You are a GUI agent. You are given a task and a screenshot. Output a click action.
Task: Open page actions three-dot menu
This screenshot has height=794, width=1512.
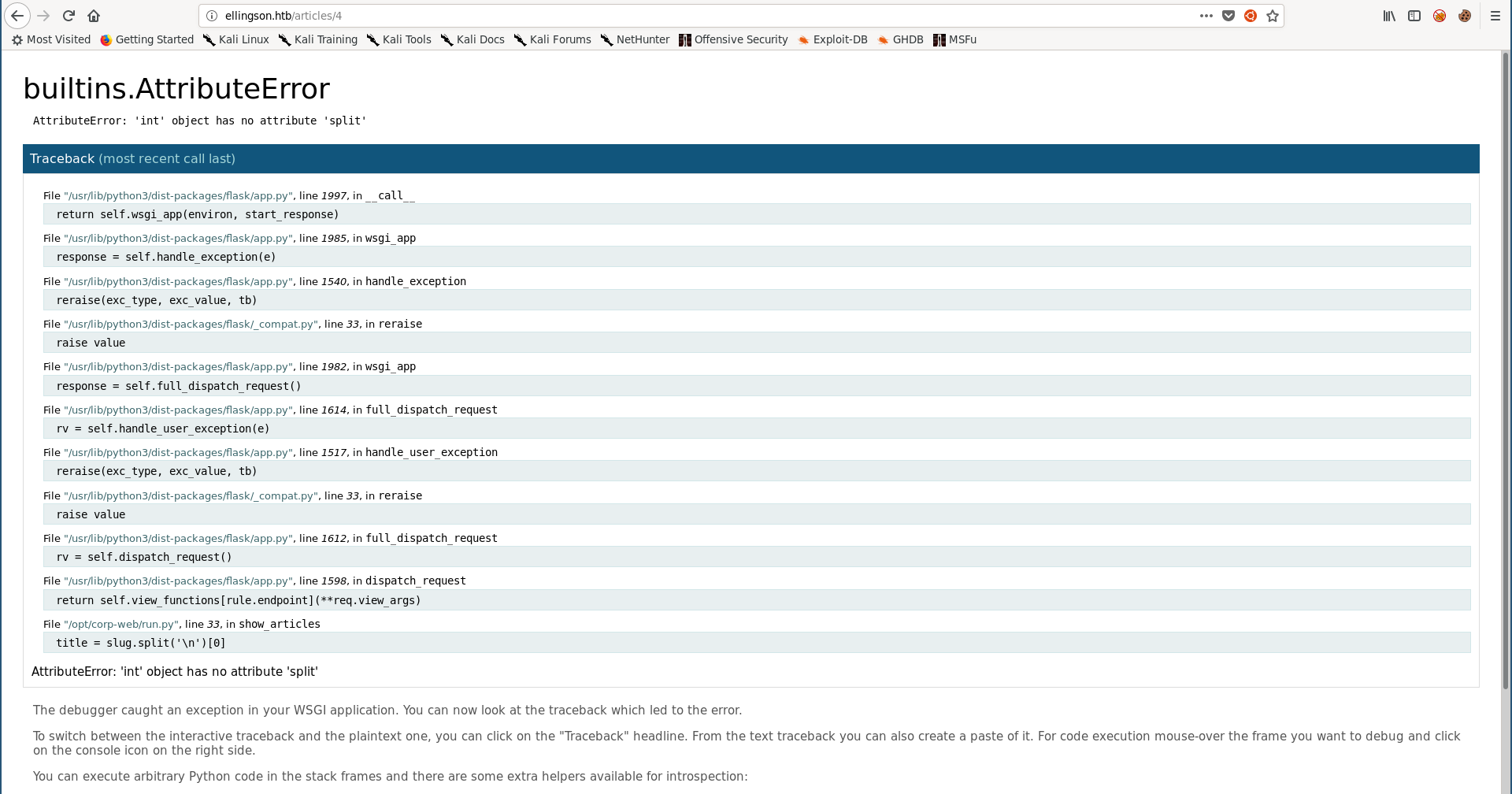[x=1206, y=16]
